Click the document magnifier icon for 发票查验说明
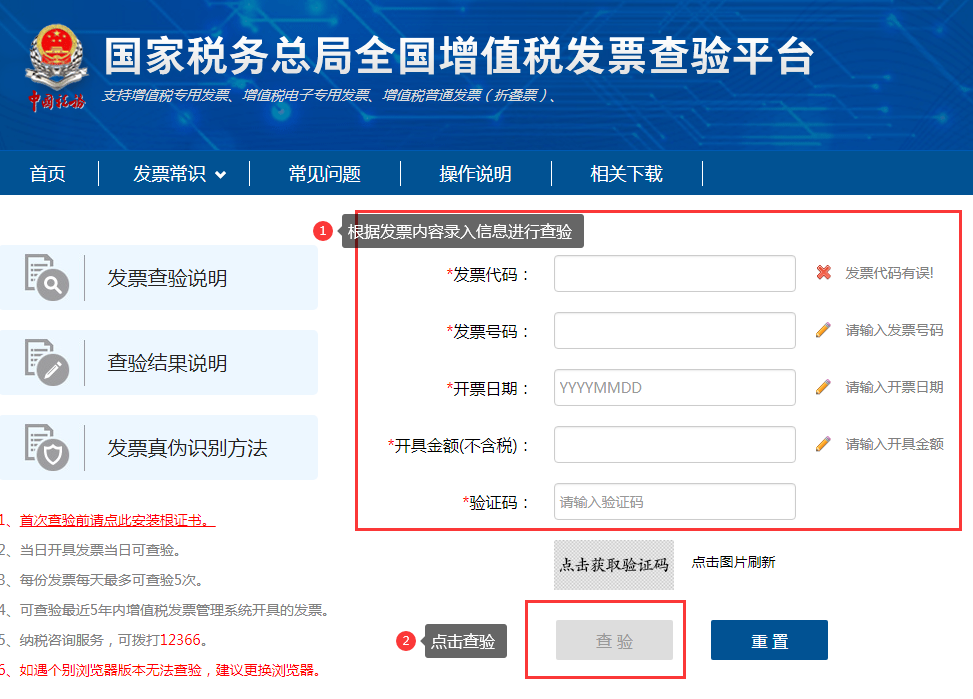The width and height of the screenshot is (973, 699). 46,278
